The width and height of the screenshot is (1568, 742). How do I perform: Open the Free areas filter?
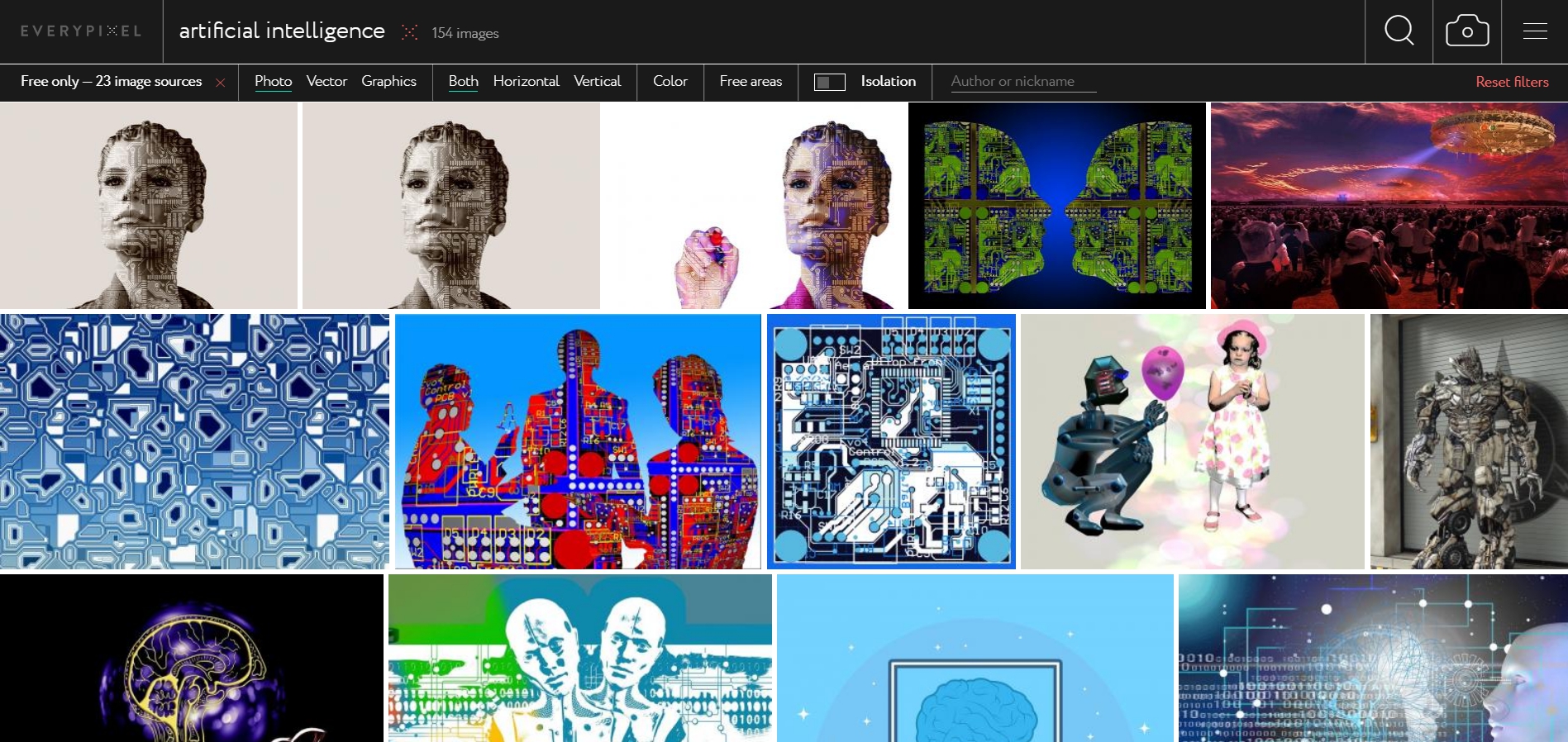[x=751, y=81]
